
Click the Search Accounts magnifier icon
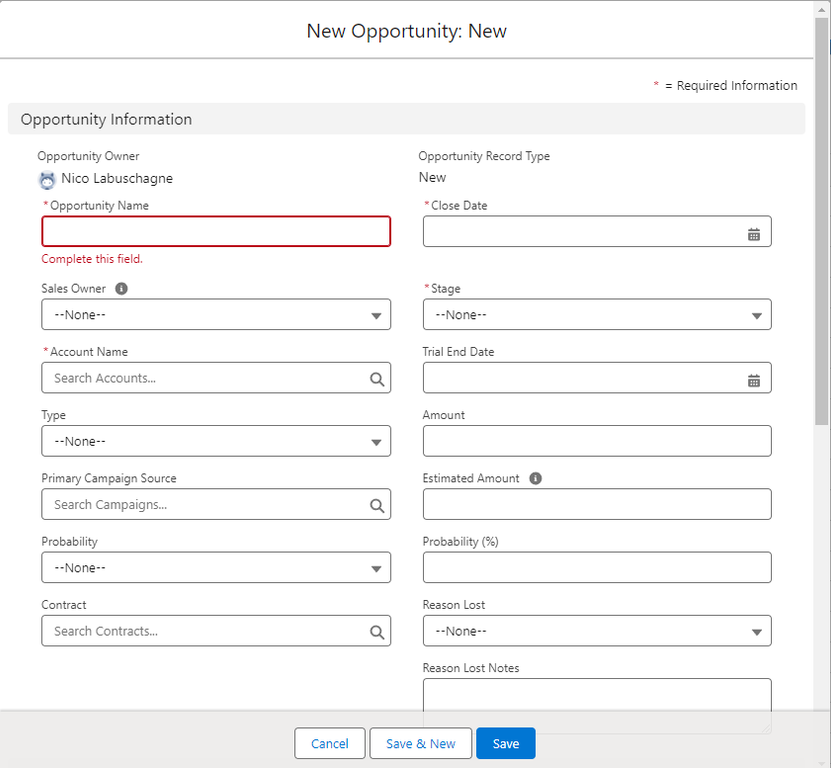[377, 379]
